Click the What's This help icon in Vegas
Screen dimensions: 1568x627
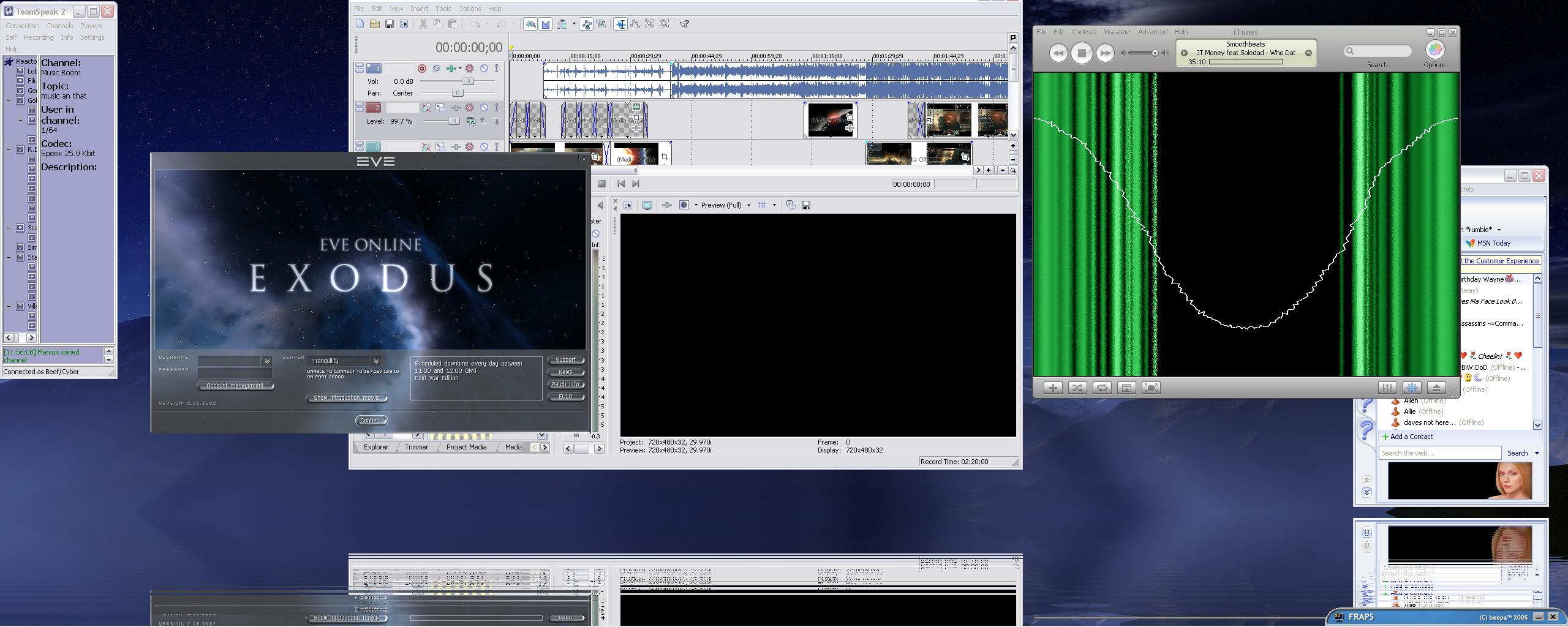tap(684, 24)
